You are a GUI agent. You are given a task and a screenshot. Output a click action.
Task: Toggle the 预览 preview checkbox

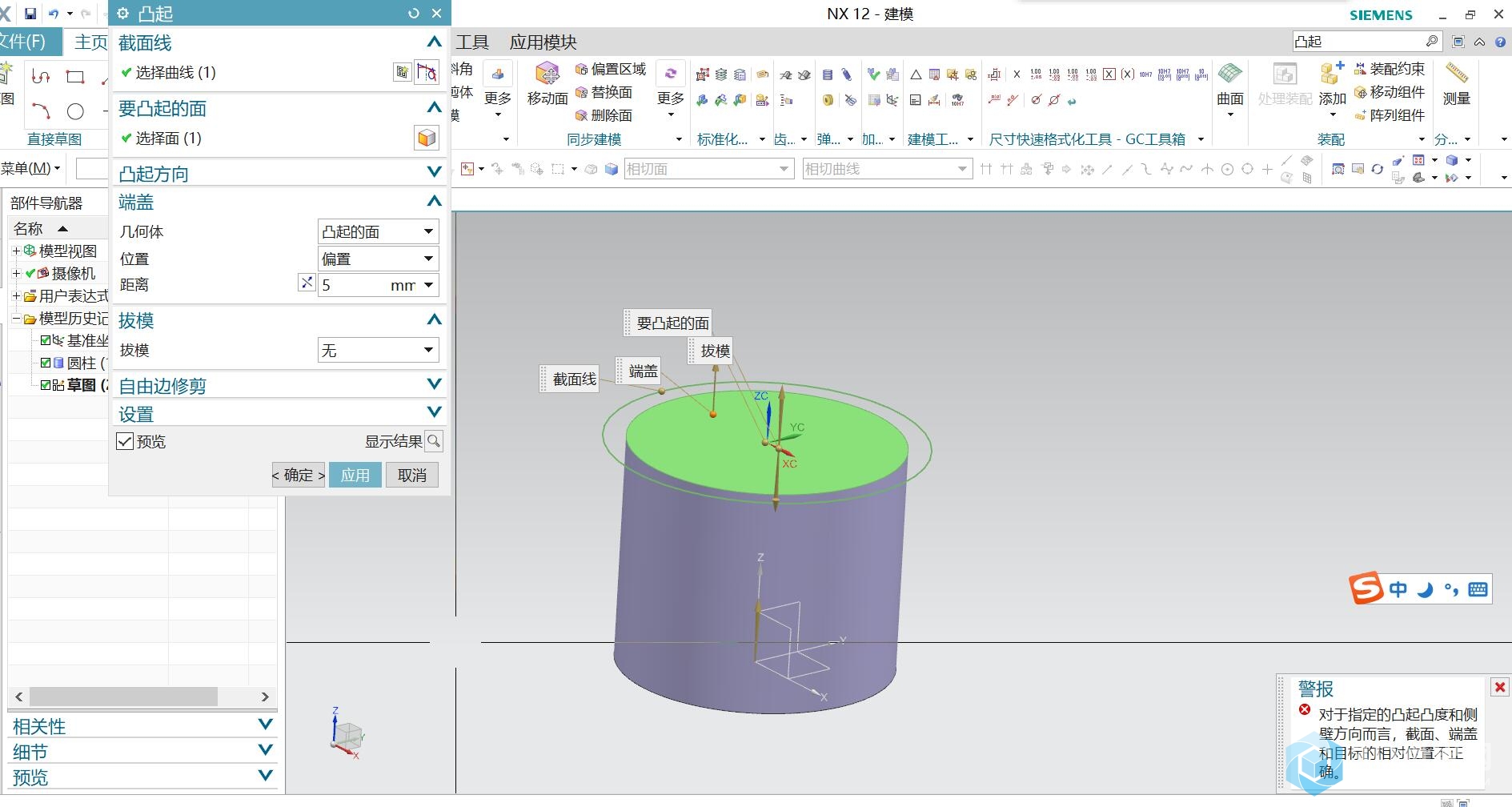pyautogui.click(x=125, y=441)
